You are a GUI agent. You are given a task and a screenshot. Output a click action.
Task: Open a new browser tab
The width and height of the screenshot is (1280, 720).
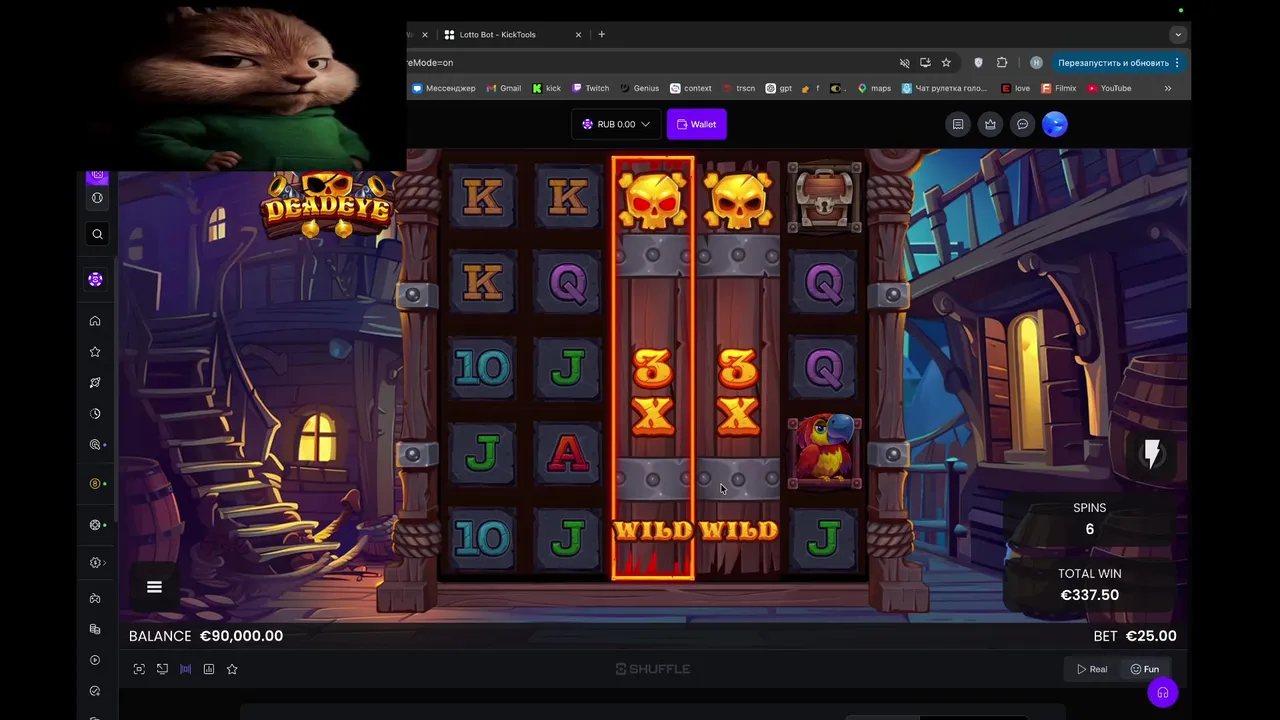(x=601, y=34)
